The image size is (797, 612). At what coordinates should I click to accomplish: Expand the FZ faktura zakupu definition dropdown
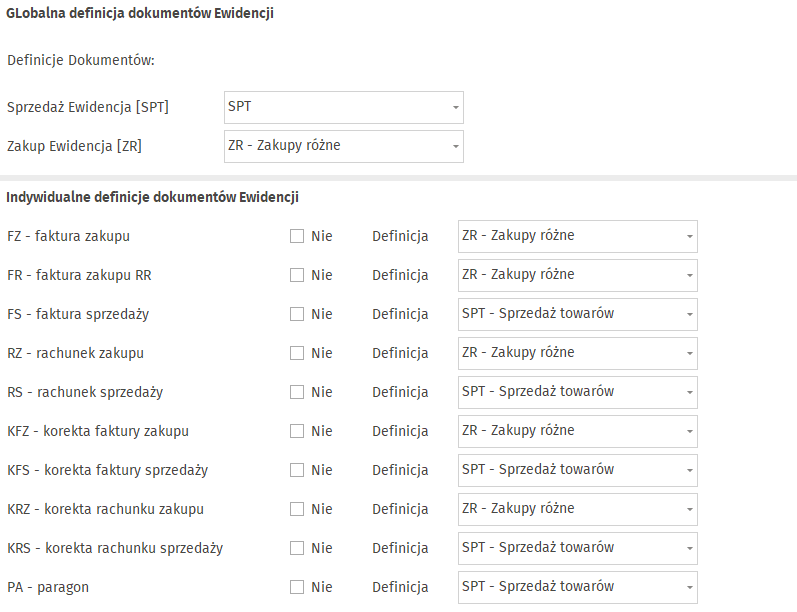[577, 236]
